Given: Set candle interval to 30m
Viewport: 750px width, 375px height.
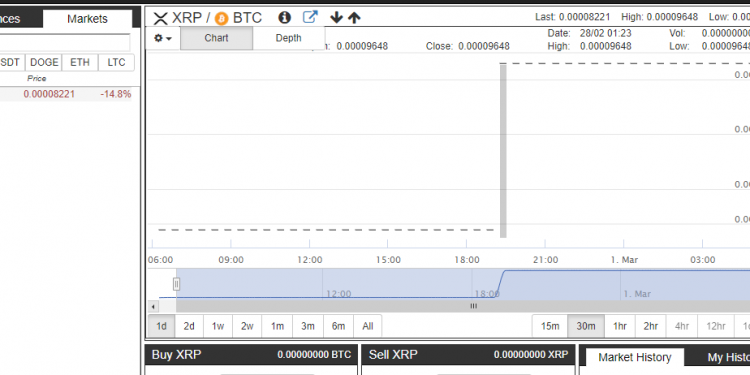Looking at the screenshot, I should (586, 326).
